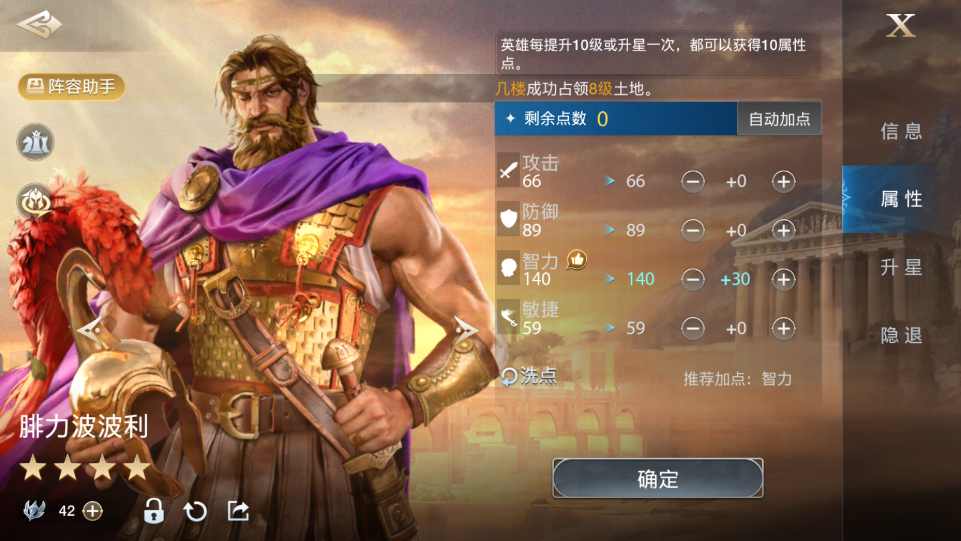Go back using the top-left arrow icon

click(x=39, y=25)
